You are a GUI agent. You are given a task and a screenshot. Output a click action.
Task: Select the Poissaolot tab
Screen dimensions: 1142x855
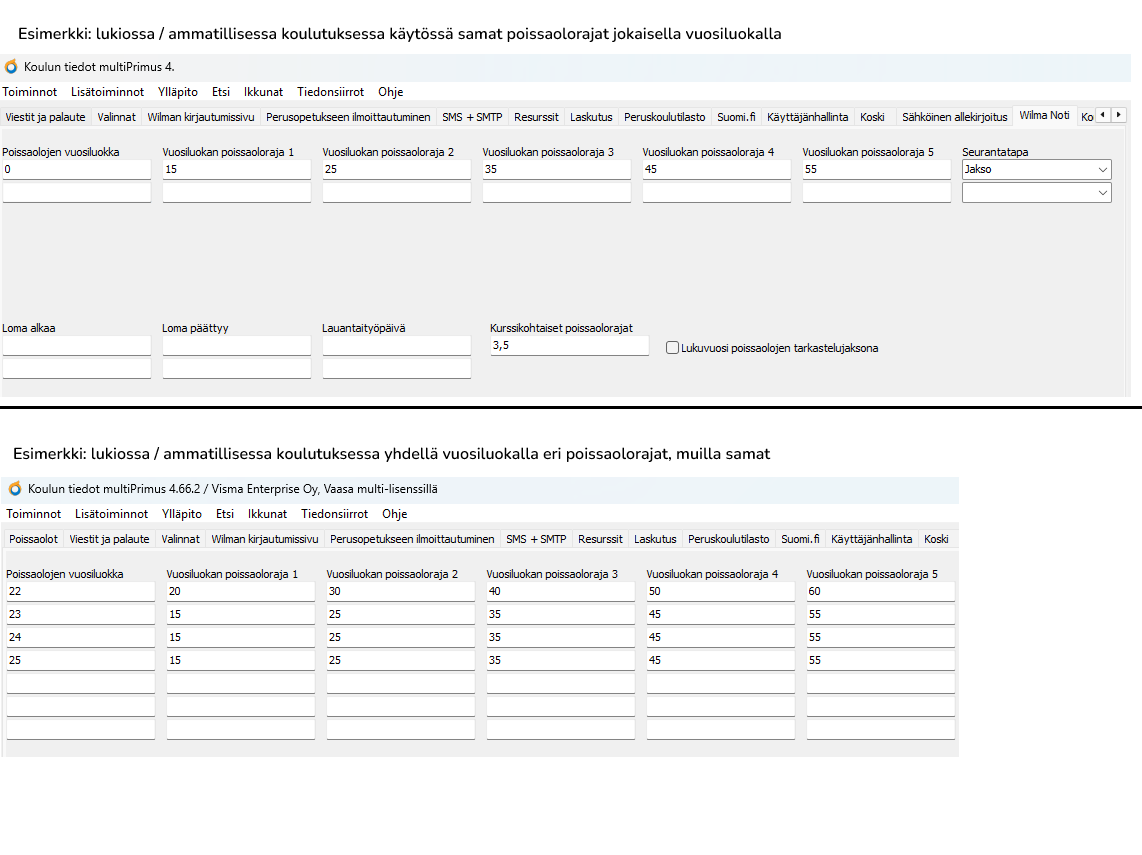33,539
